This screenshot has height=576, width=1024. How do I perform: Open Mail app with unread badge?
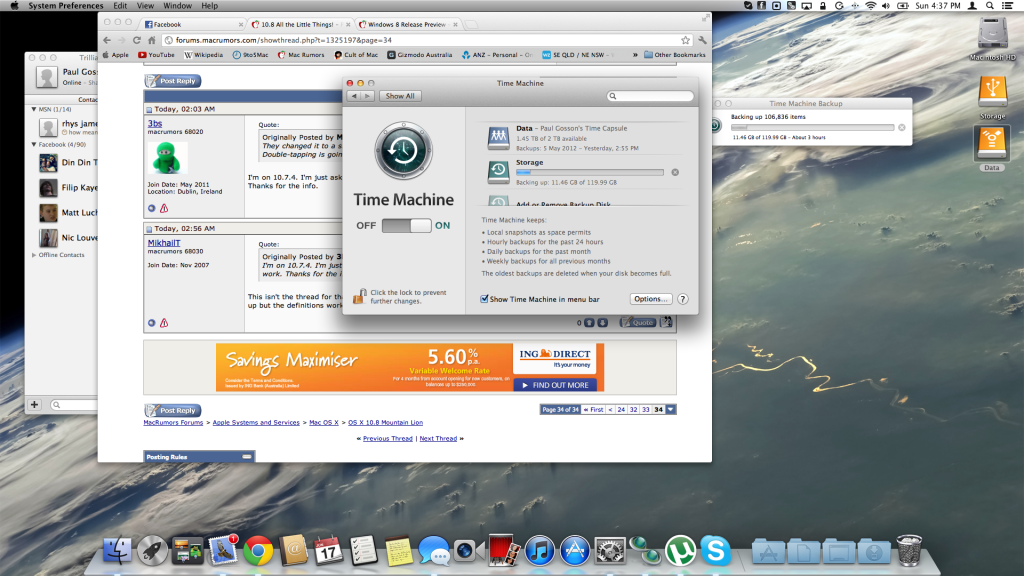click(x=223, y=551)
